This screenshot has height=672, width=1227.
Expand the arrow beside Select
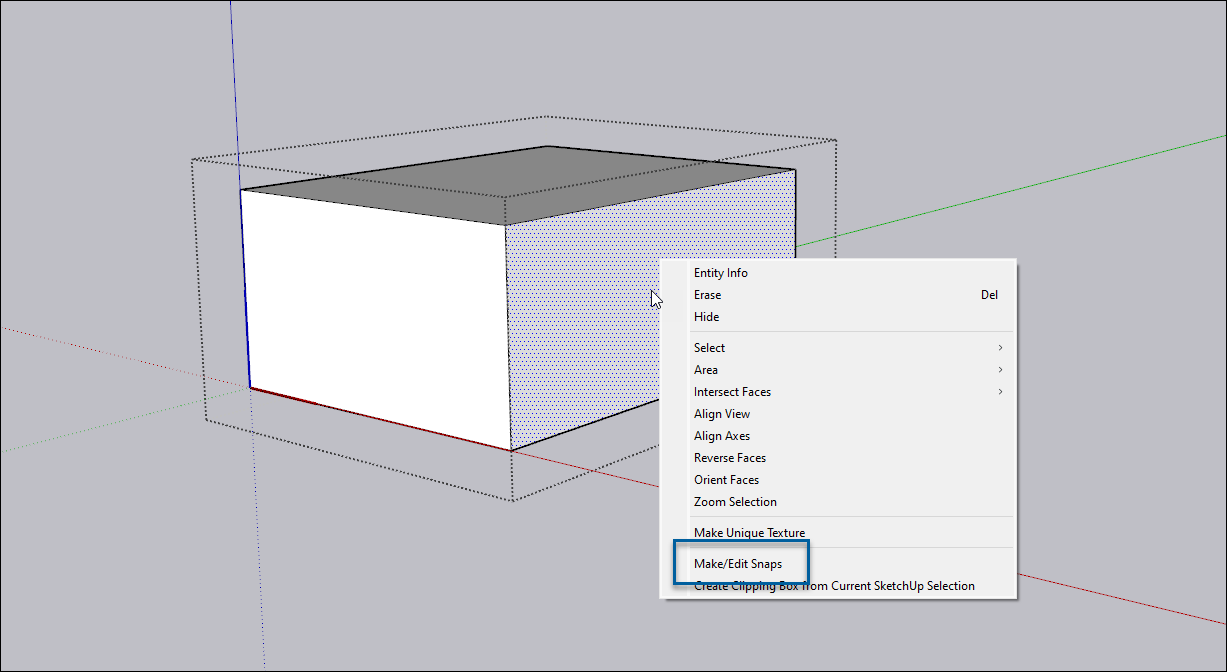(1000, 348)
